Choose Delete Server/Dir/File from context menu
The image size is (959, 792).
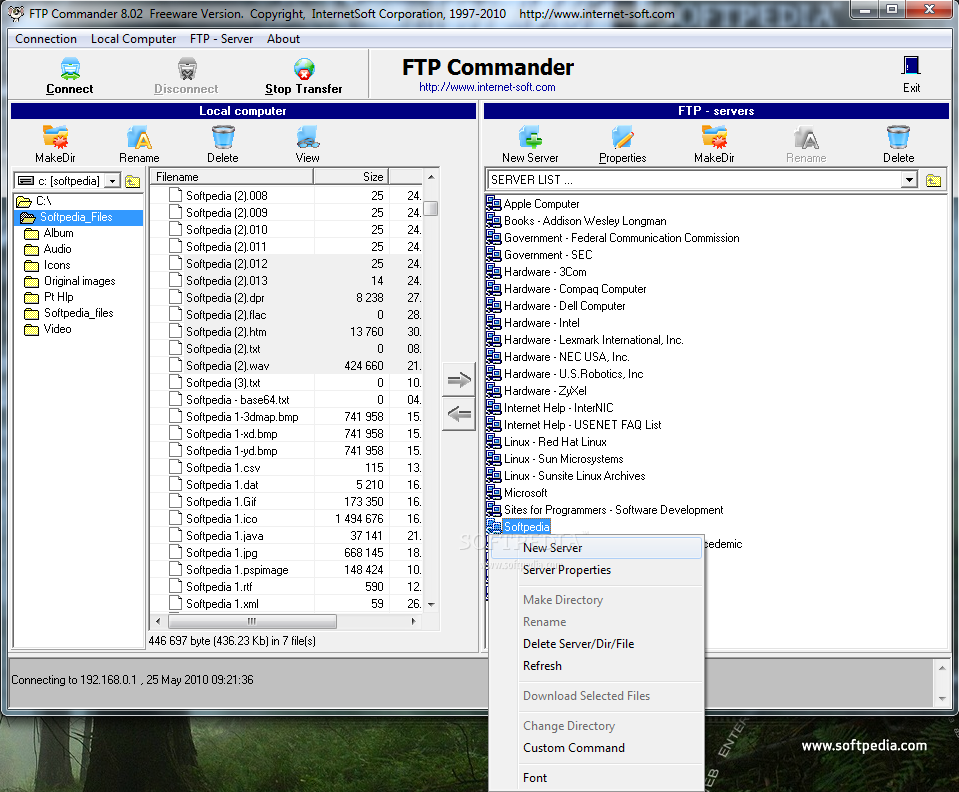coord(596,644)
